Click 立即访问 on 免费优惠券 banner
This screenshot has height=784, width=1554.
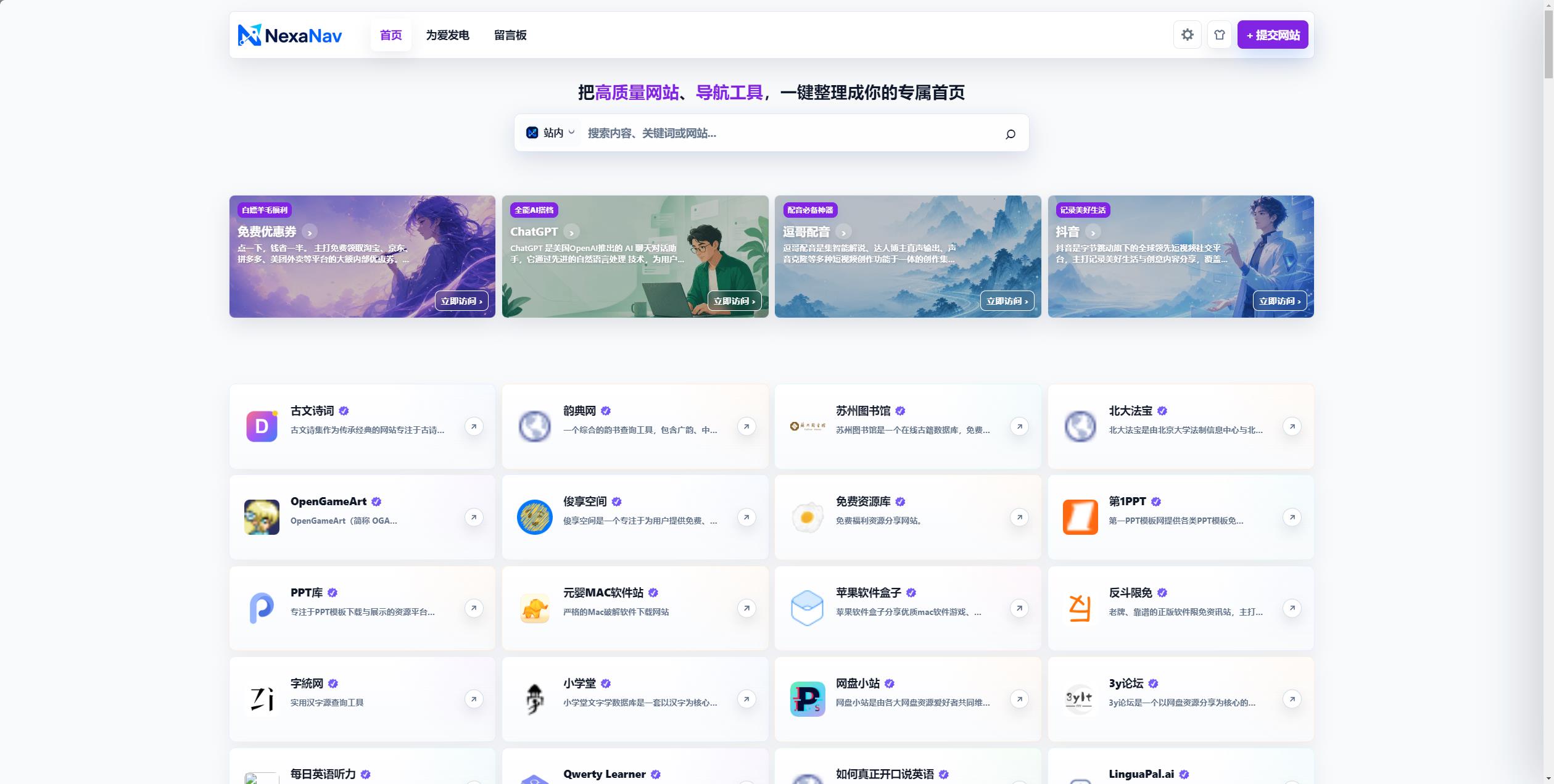click(x=462, y=301)
